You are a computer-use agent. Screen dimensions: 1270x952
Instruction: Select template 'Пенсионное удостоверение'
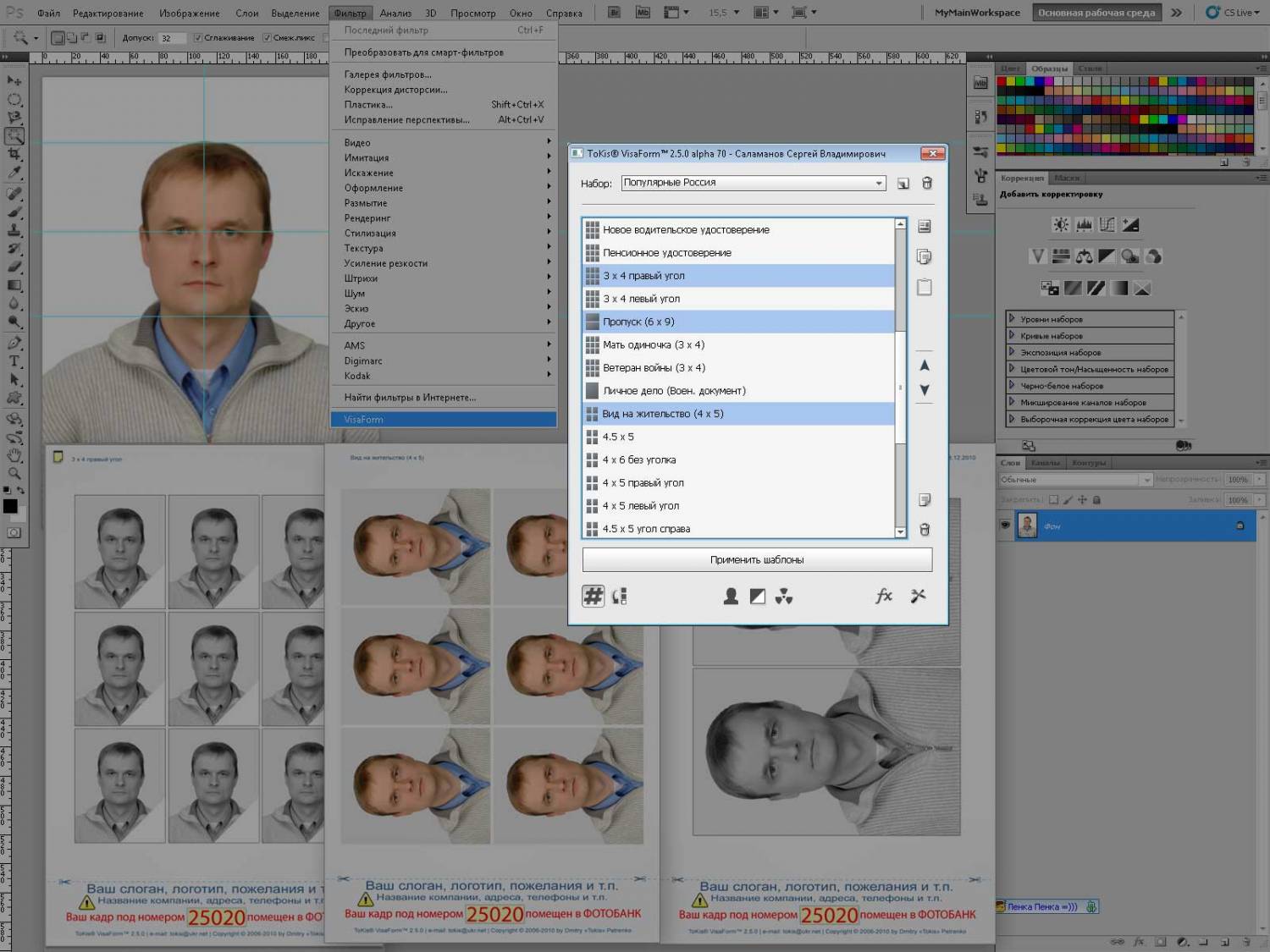739,252
